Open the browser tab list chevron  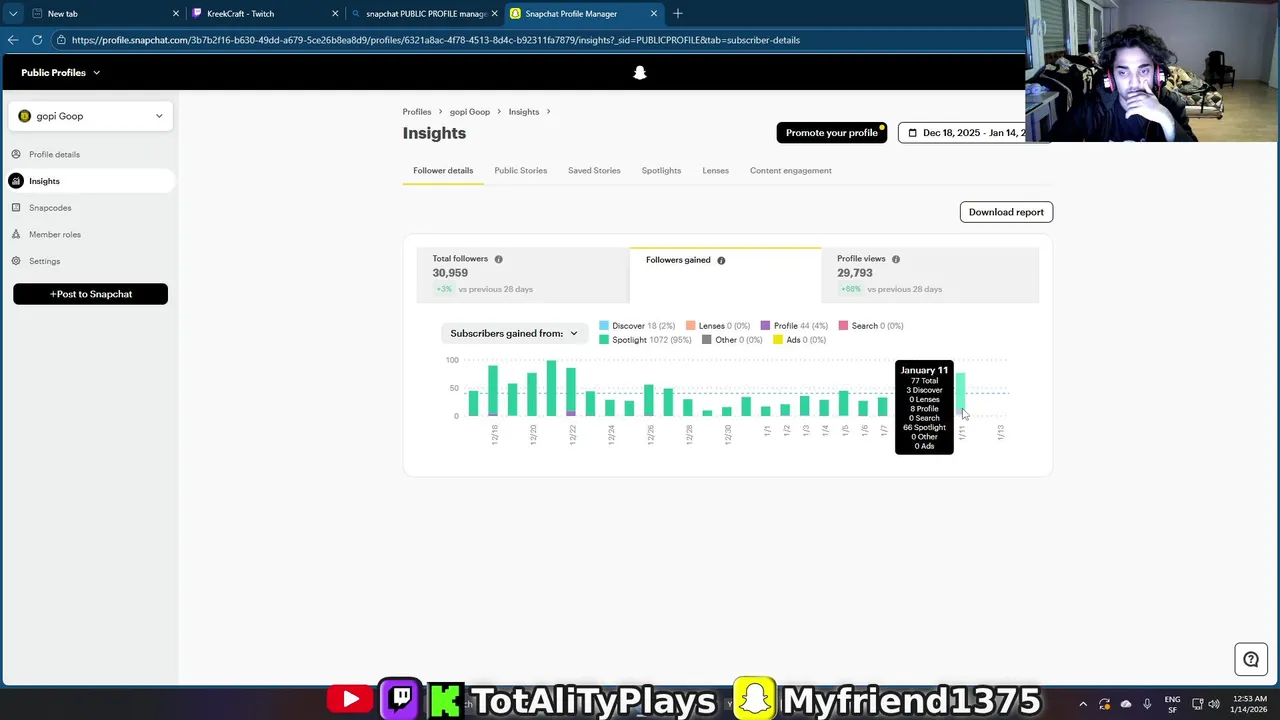[12, 14]
